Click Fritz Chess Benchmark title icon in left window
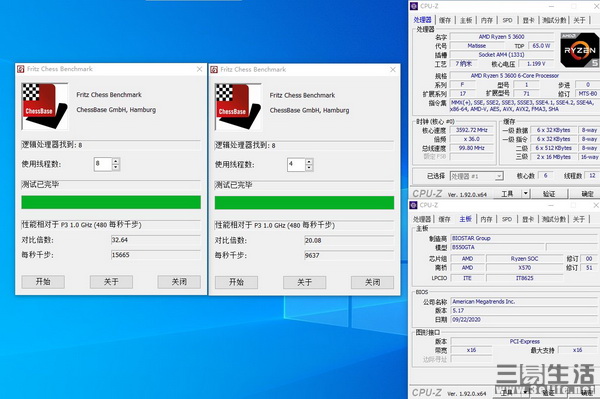600x399 pixels. [21, 69]
